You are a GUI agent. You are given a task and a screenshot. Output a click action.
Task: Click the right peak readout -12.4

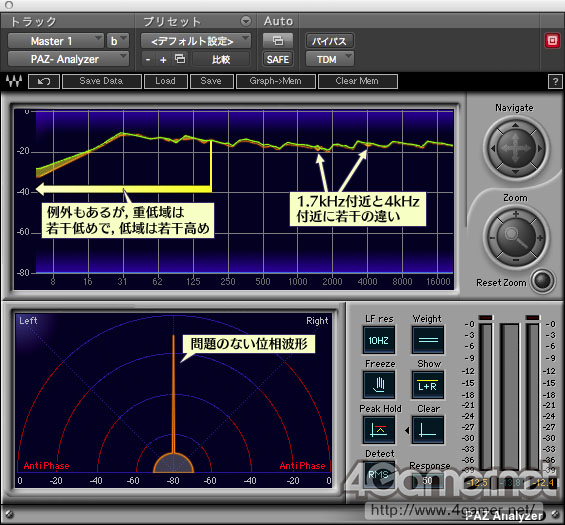(544, 483)
